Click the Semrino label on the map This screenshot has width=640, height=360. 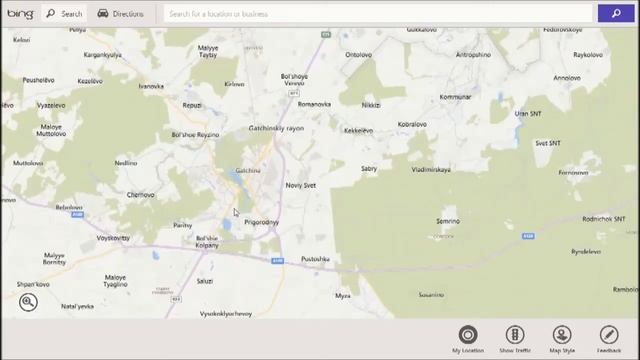(448, 221)
